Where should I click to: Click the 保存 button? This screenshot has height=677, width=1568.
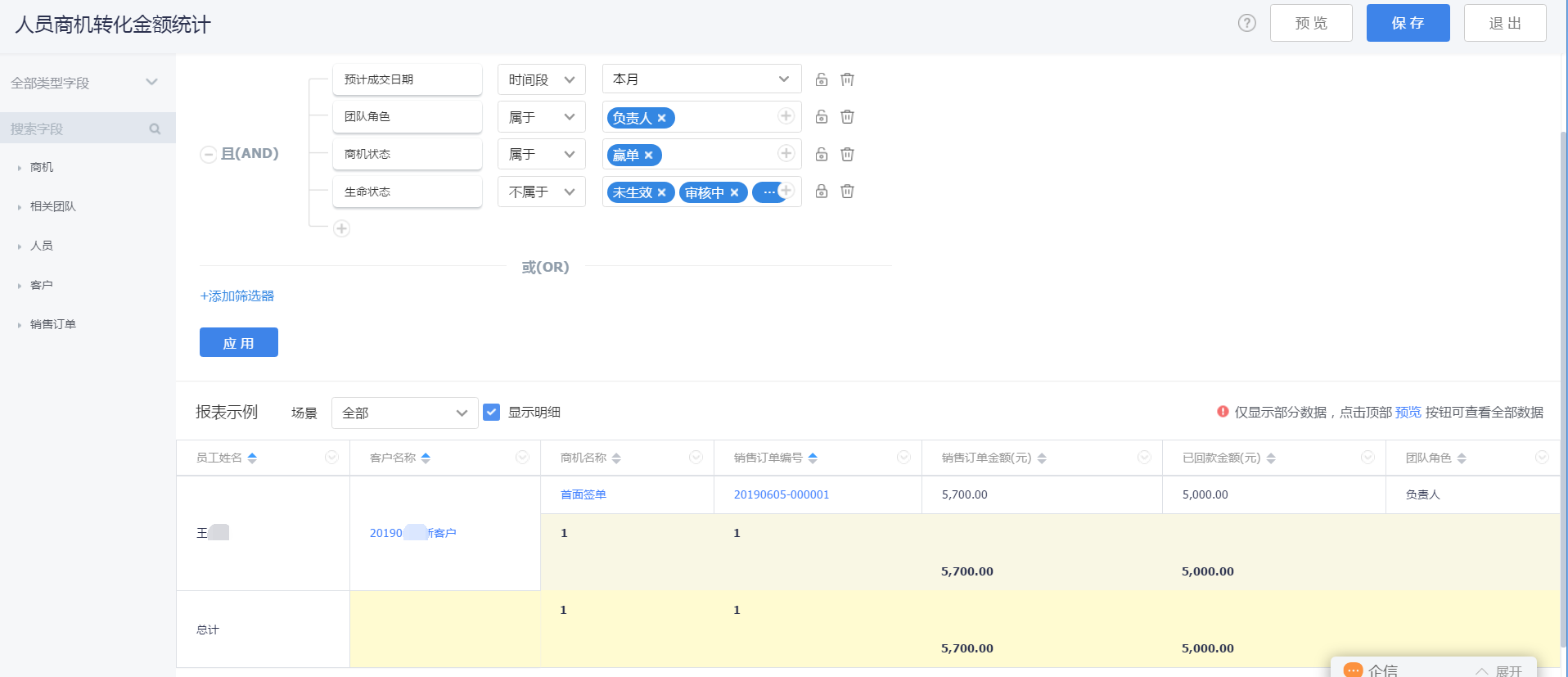click(x=1408, y=23)
